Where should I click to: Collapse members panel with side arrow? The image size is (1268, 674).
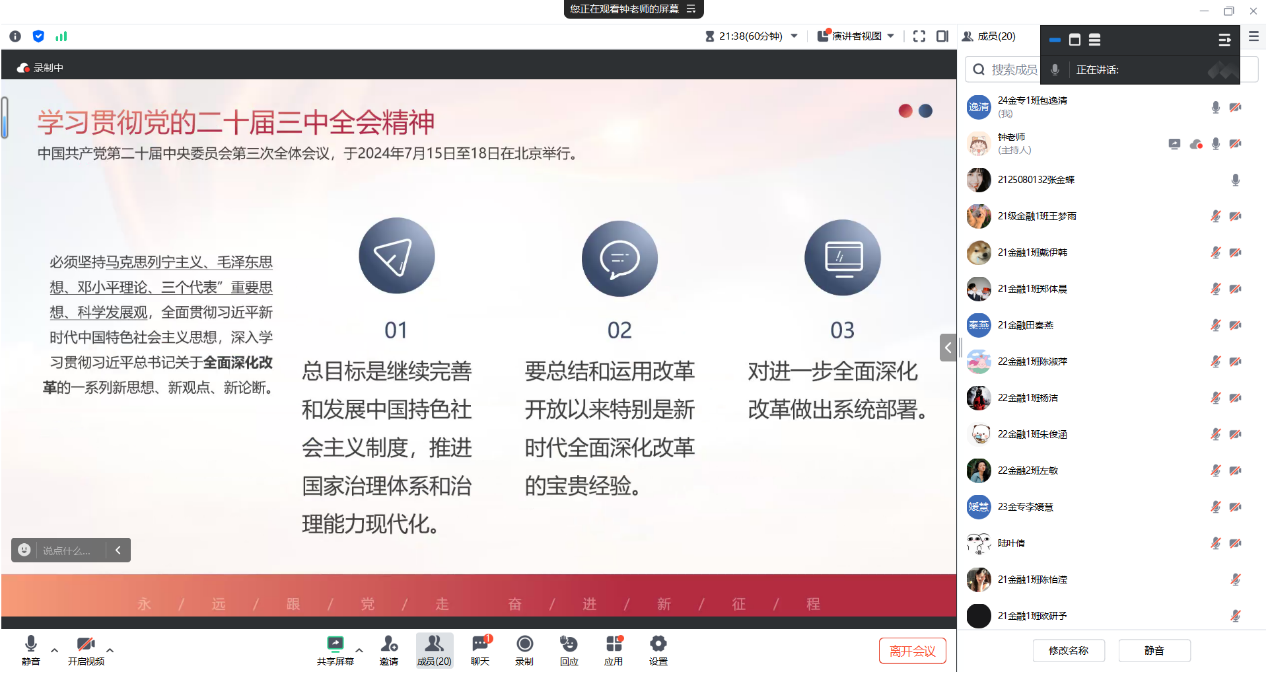[x=947, y=347]
